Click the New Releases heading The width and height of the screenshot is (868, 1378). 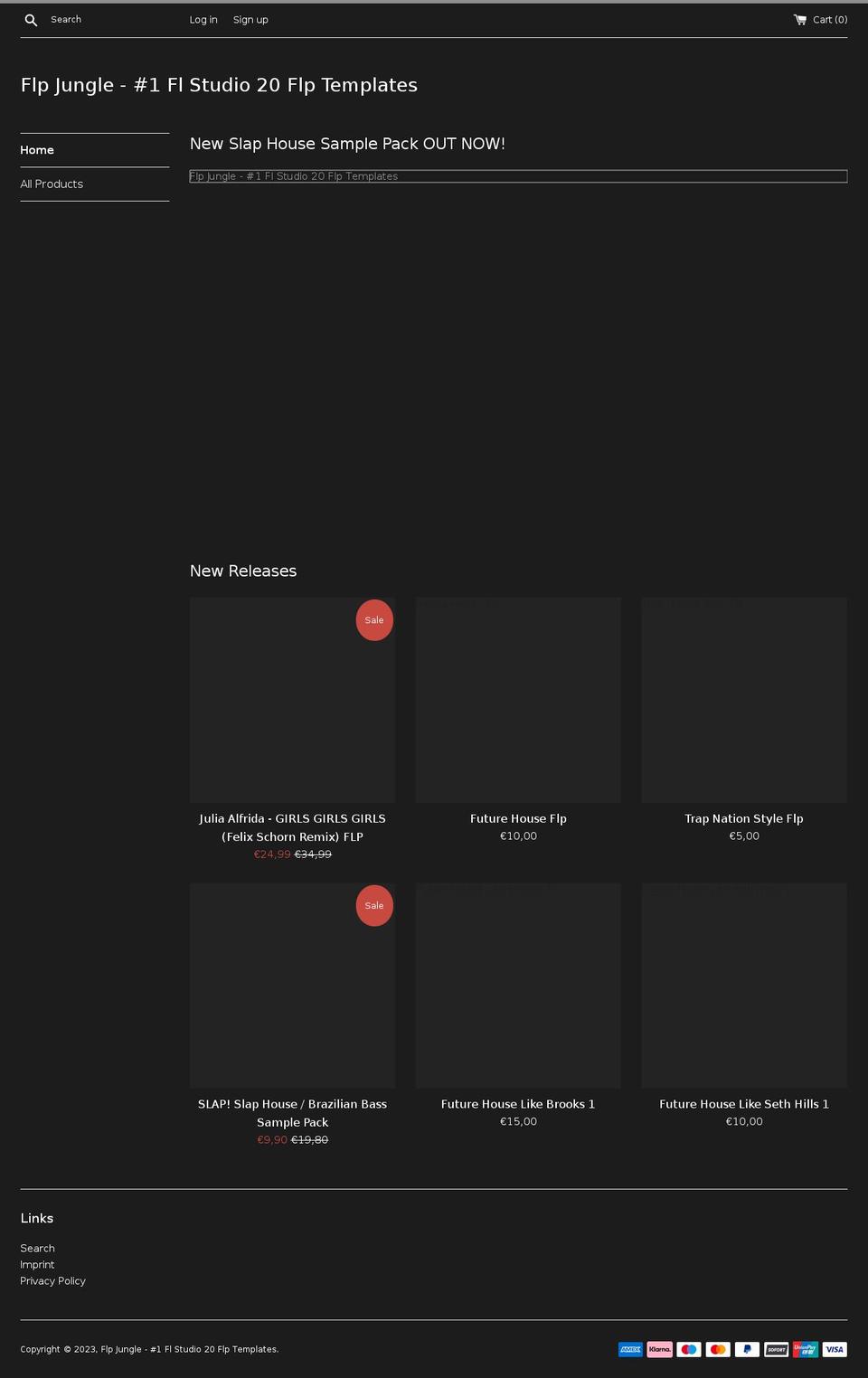pyautogui.click(x=243, y=571)
